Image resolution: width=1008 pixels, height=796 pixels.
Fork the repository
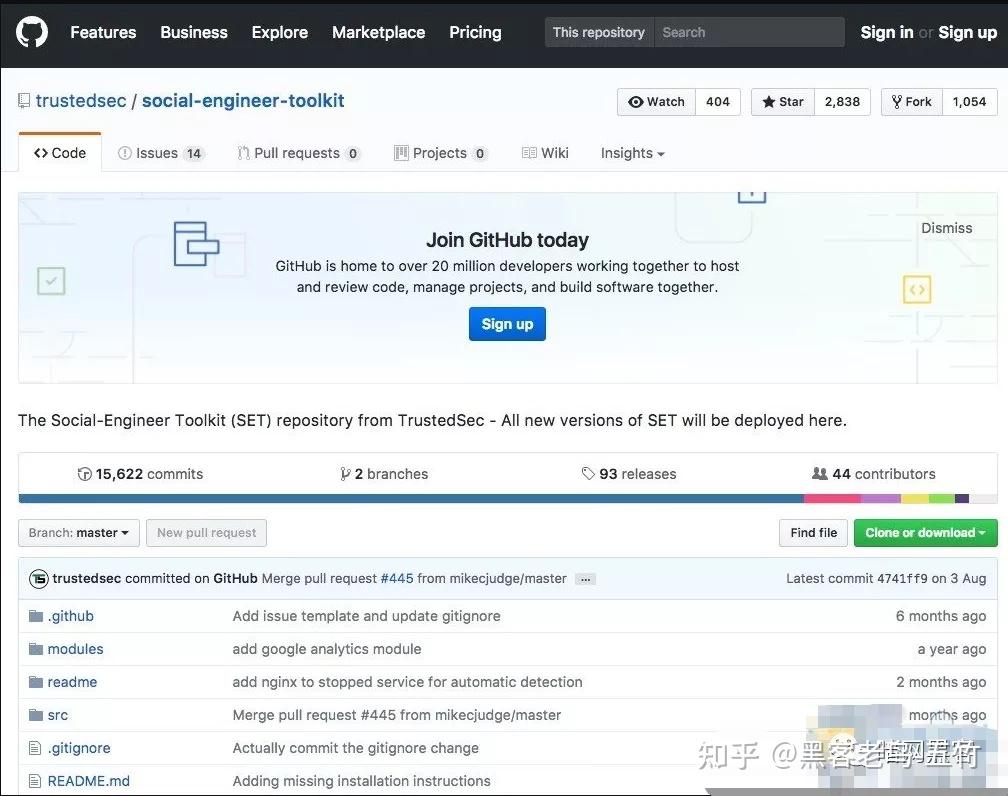pos(912,102)
